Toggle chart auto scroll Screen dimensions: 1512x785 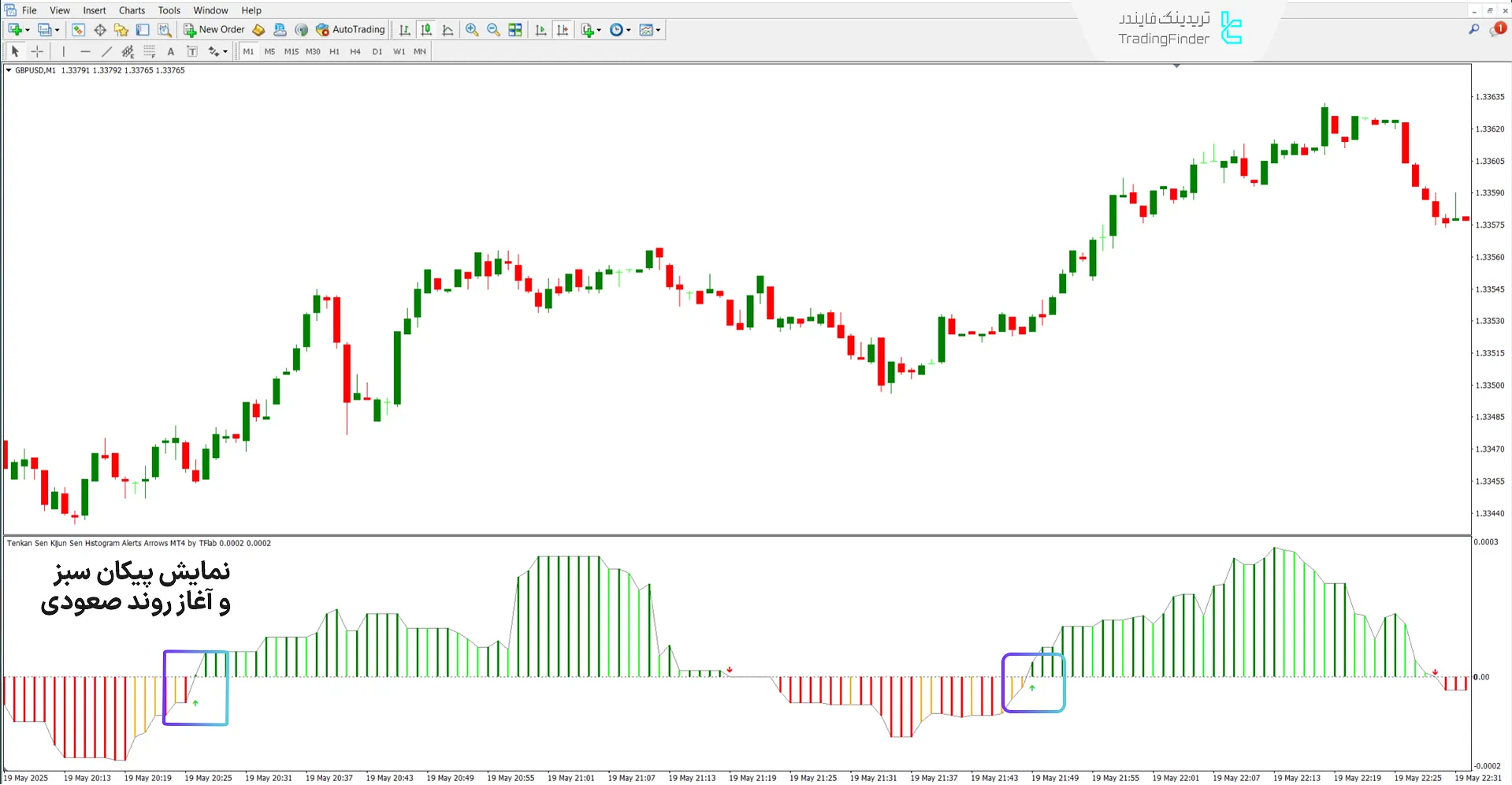tap(541, 30)
